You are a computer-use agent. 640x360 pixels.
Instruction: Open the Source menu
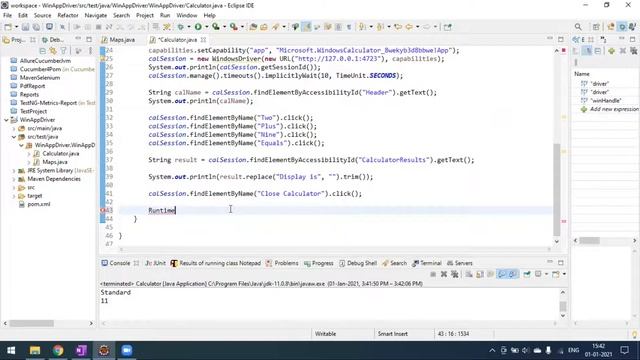pyautogui.click(x=42, y=16)
